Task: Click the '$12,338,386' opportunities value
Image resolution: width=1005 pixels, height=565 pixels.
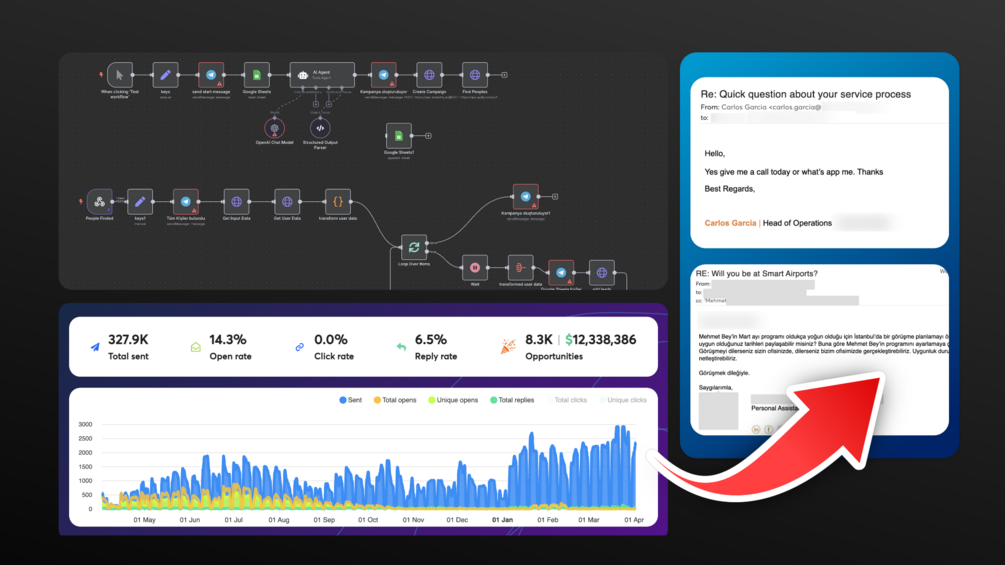Action: 601,340
